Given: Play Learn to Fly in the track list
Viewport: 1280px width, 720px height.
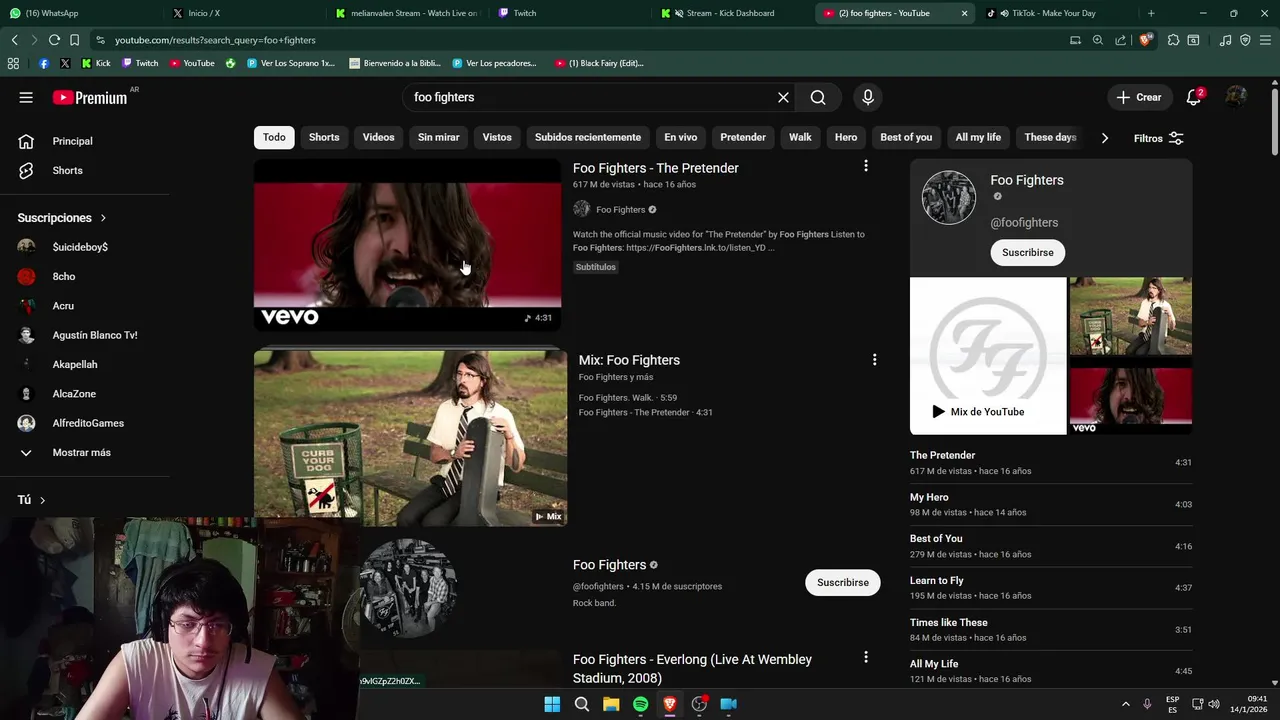Looking at the screenshot, I should click(x=1051, y=588).
